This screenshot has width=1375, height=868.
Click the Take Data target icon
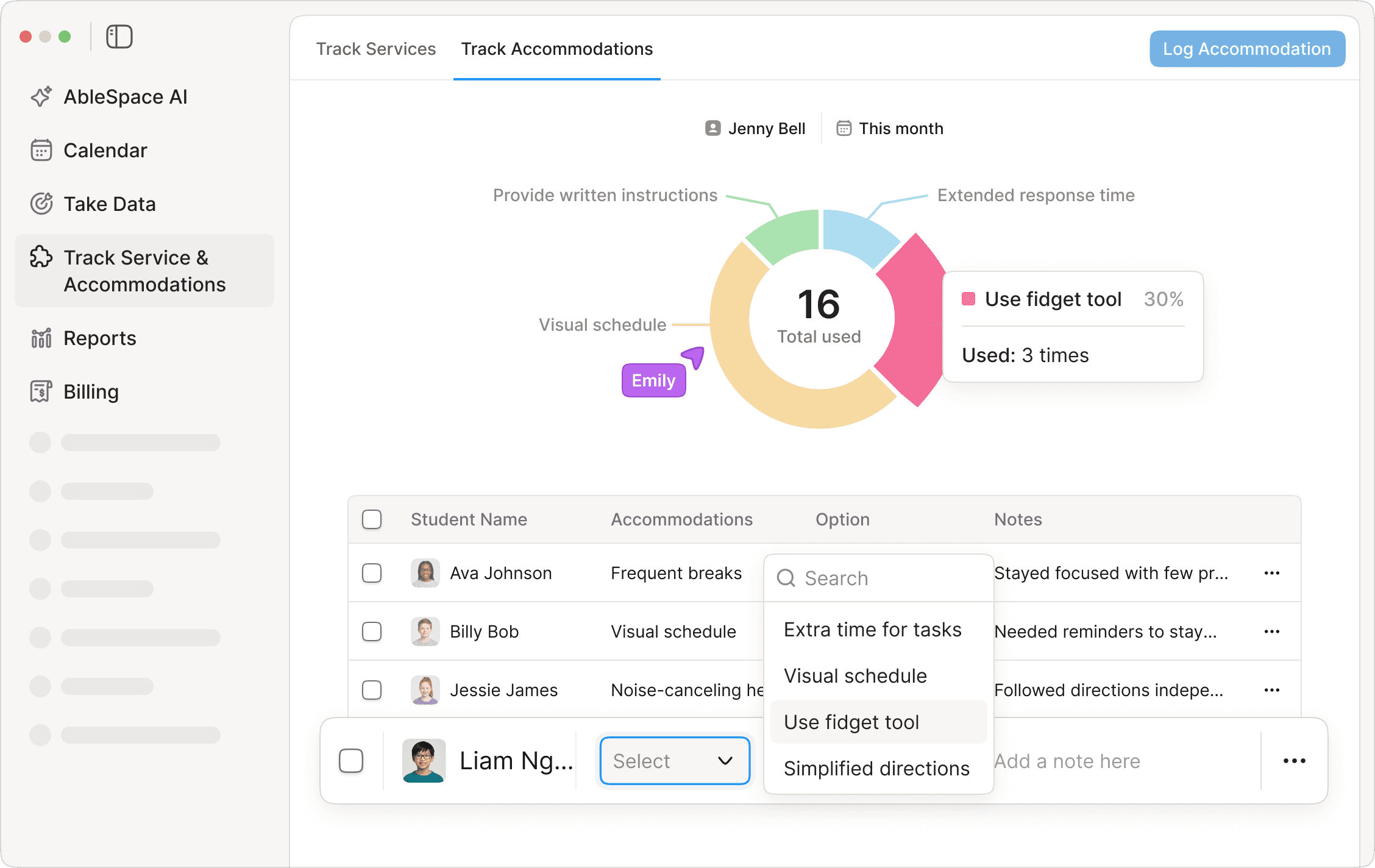pos(41,204)
